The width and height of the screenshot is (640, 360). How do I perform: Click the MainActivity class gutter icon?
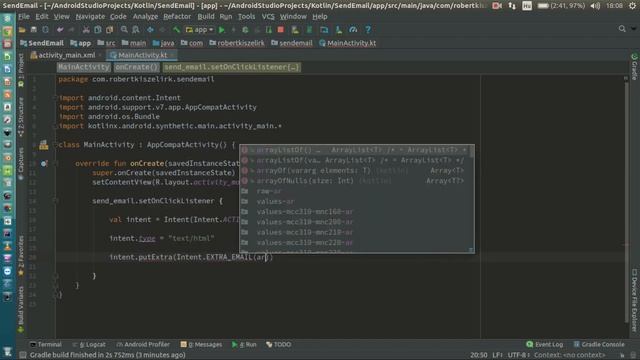pyautogui.click(x=44, y=144)
